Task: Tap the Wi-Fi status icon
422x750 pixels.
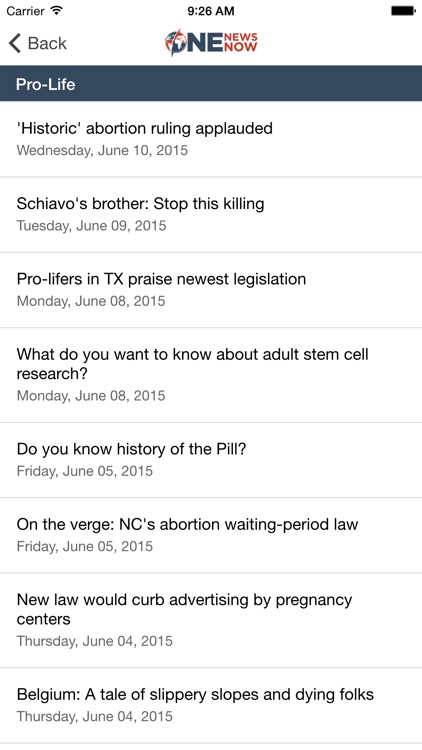Action: pos(57,11)
